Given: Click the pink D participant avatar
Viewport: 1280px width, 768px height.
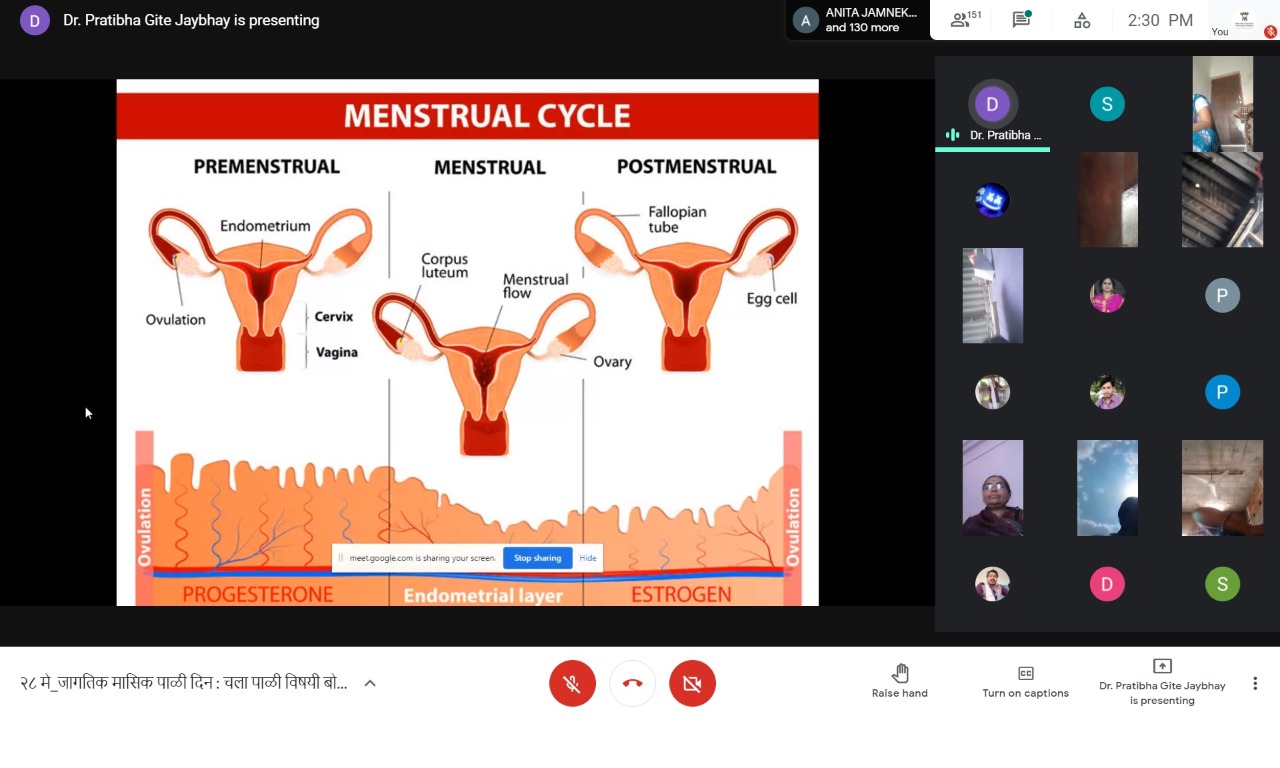Looking at the screenshot, I should click(x=1107, y=584).
